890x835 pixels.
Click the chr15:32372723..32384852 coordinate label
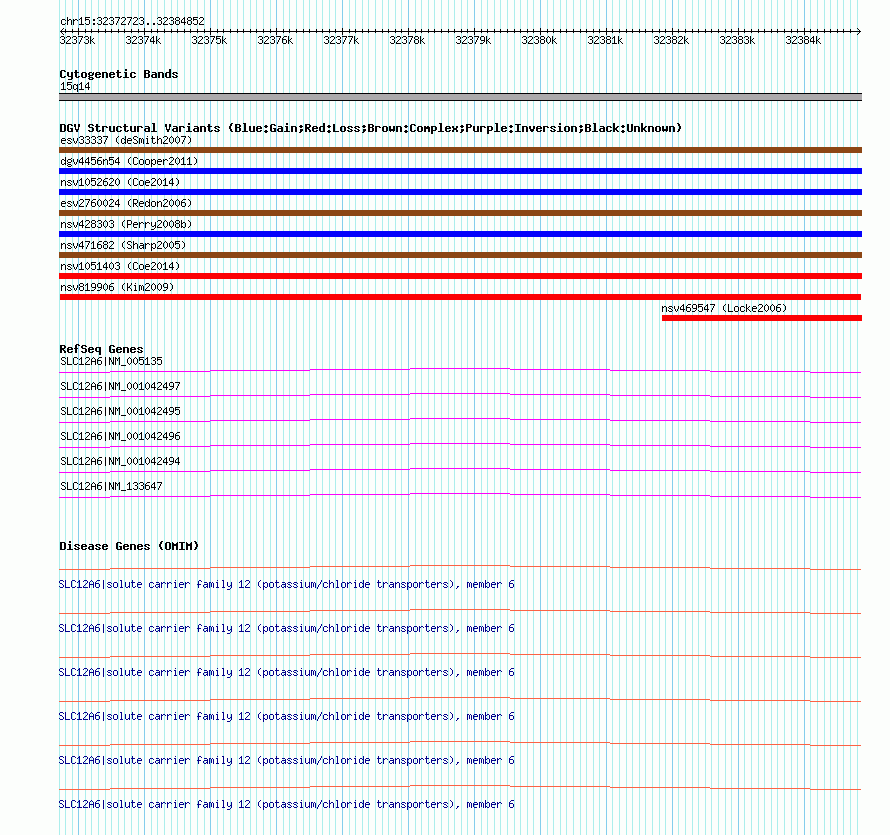pos(132,21)
